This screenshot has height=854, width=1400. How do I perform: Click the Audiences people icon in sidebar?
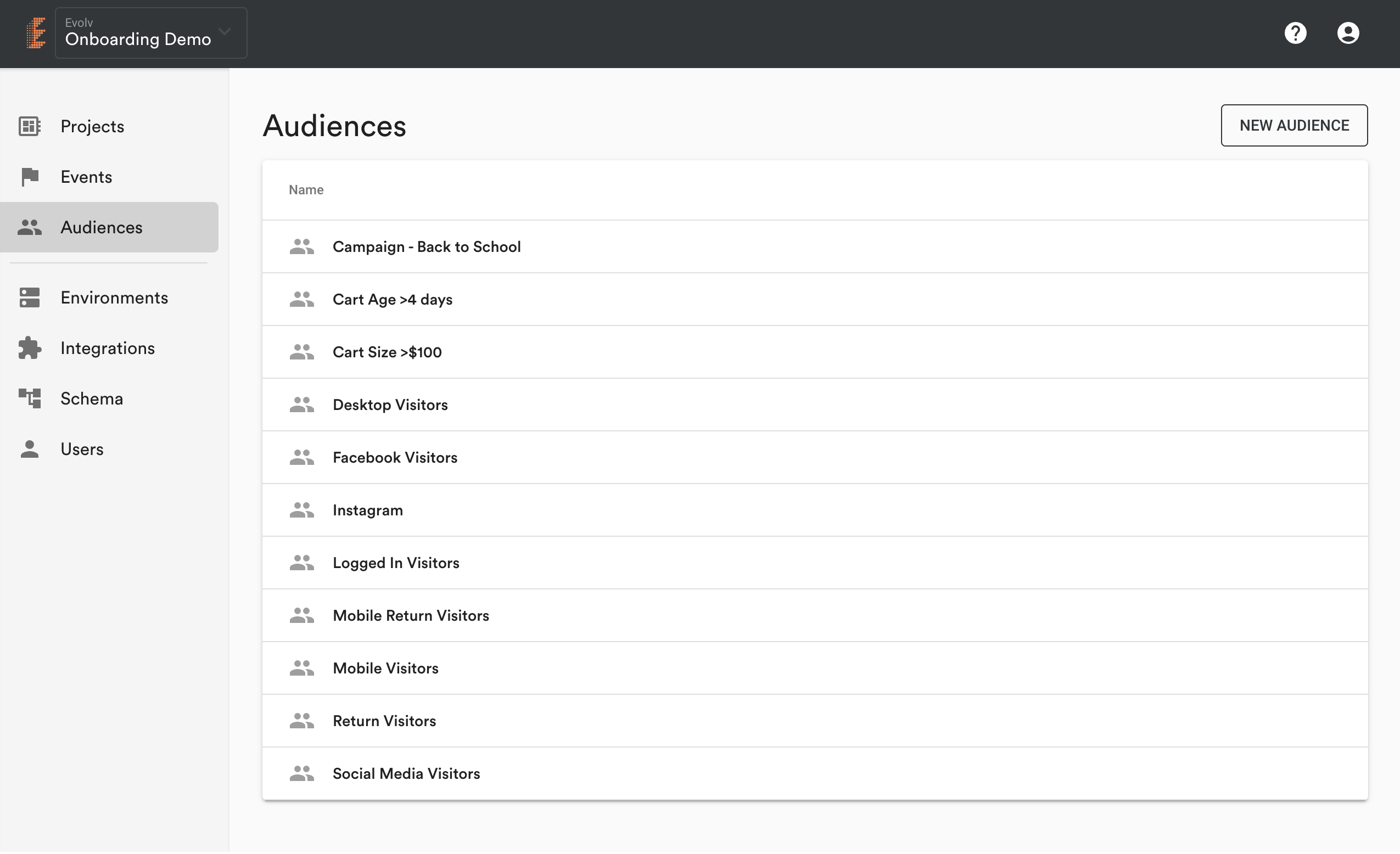[x=30, y=228]
